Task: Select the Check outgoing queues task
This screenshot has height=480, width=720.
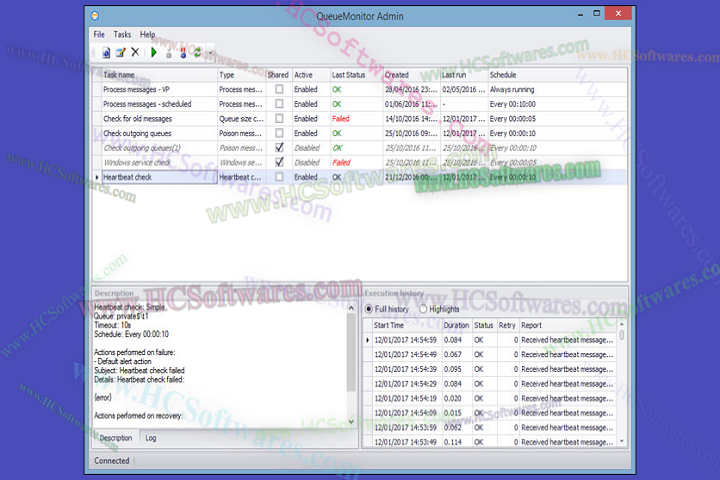Action: click(x=360, y=133)
